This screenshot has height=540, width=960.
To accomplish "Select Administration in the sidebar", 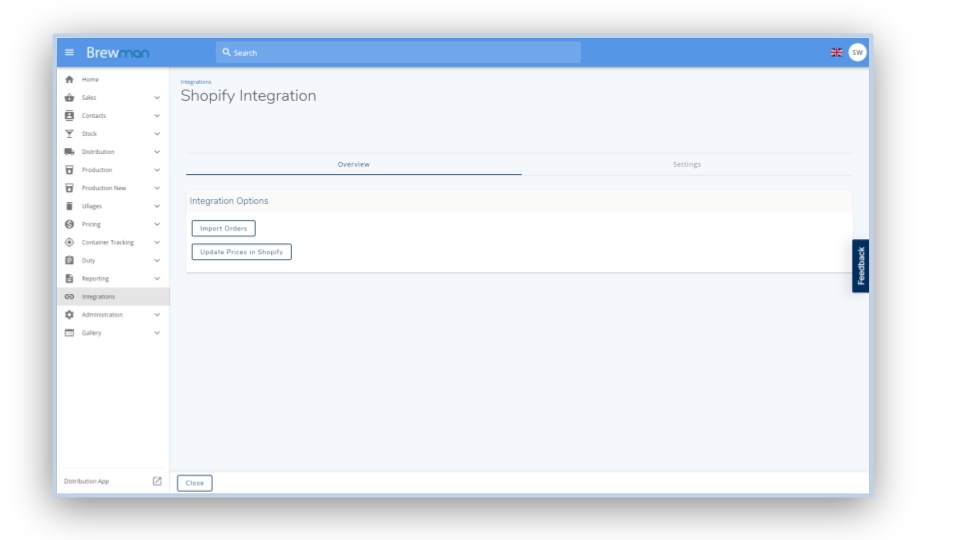I will pos(113,315).
